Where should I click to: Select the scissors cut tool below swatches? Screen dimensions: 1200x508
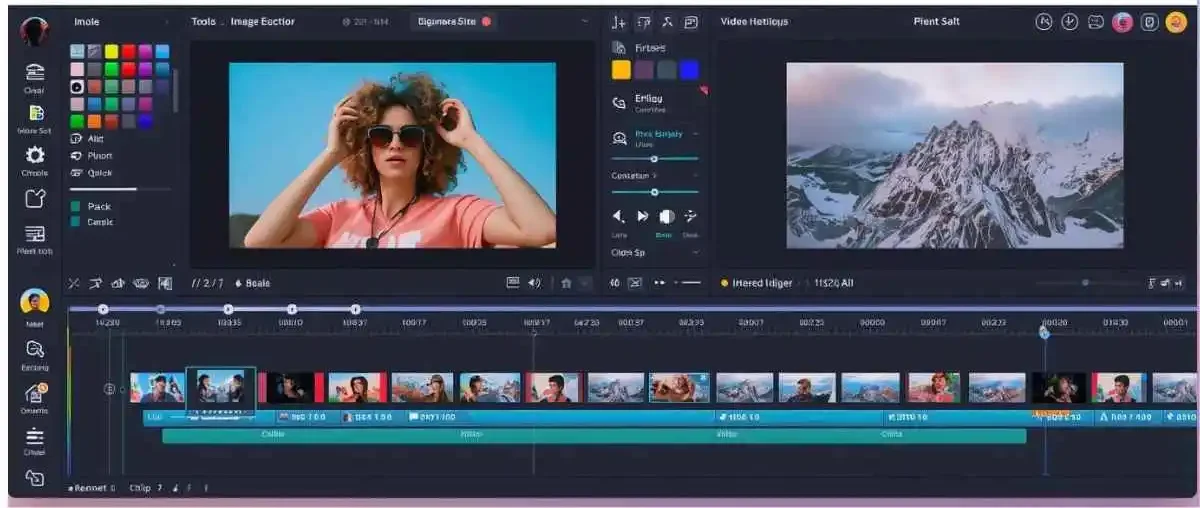click(74, 284)
